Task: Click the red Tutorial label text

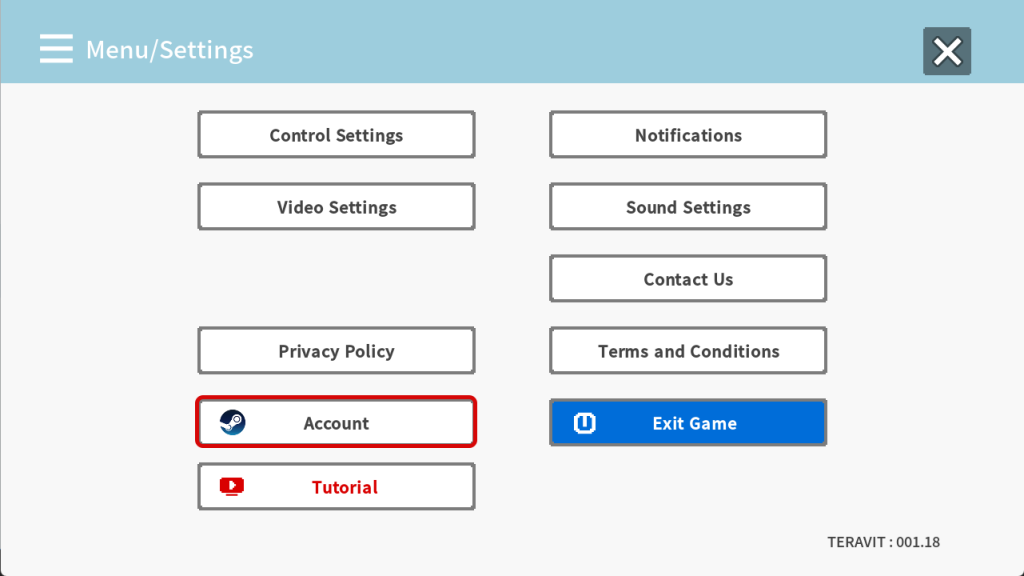Action: pos(345,487)
